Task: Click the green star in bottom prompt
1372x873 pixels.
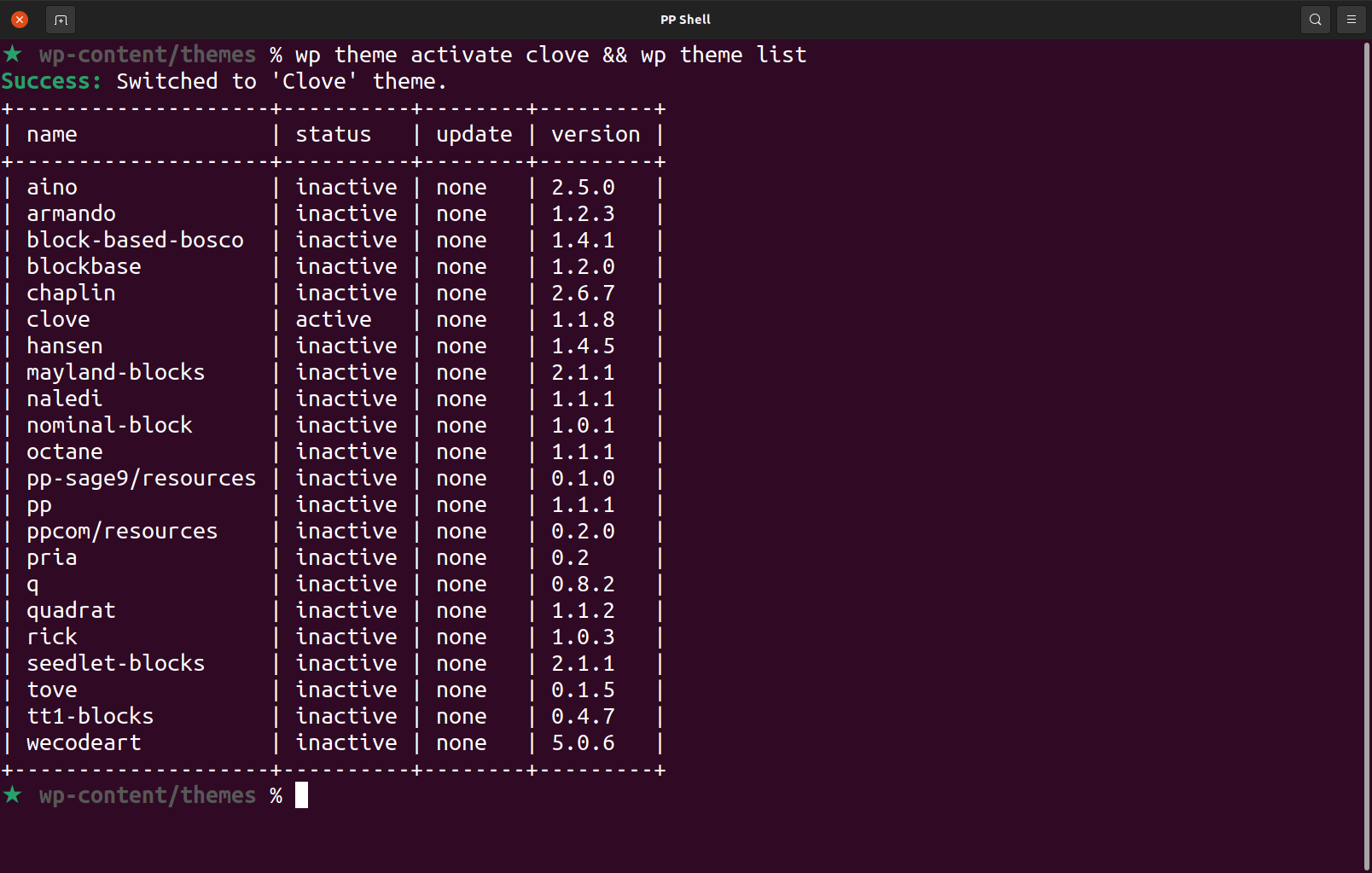Action: pos(12,794)
